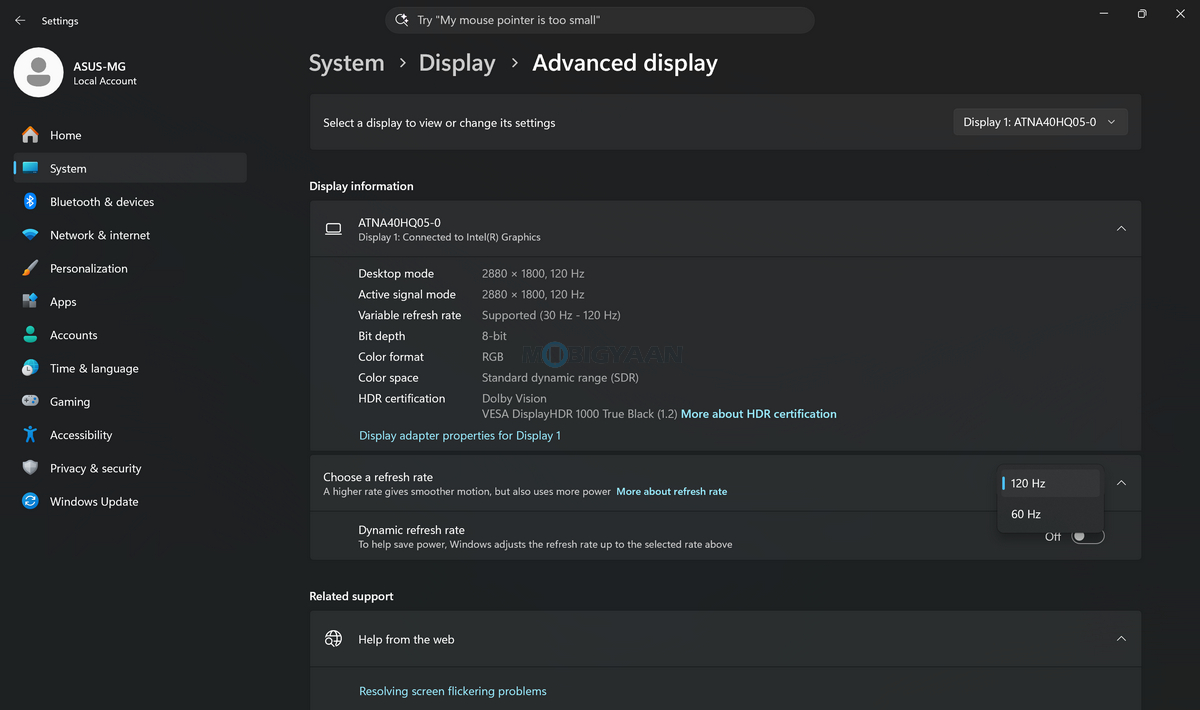Open Display adapter properties for Display 1
This screenshot has height=710, width=1200.
460,436
